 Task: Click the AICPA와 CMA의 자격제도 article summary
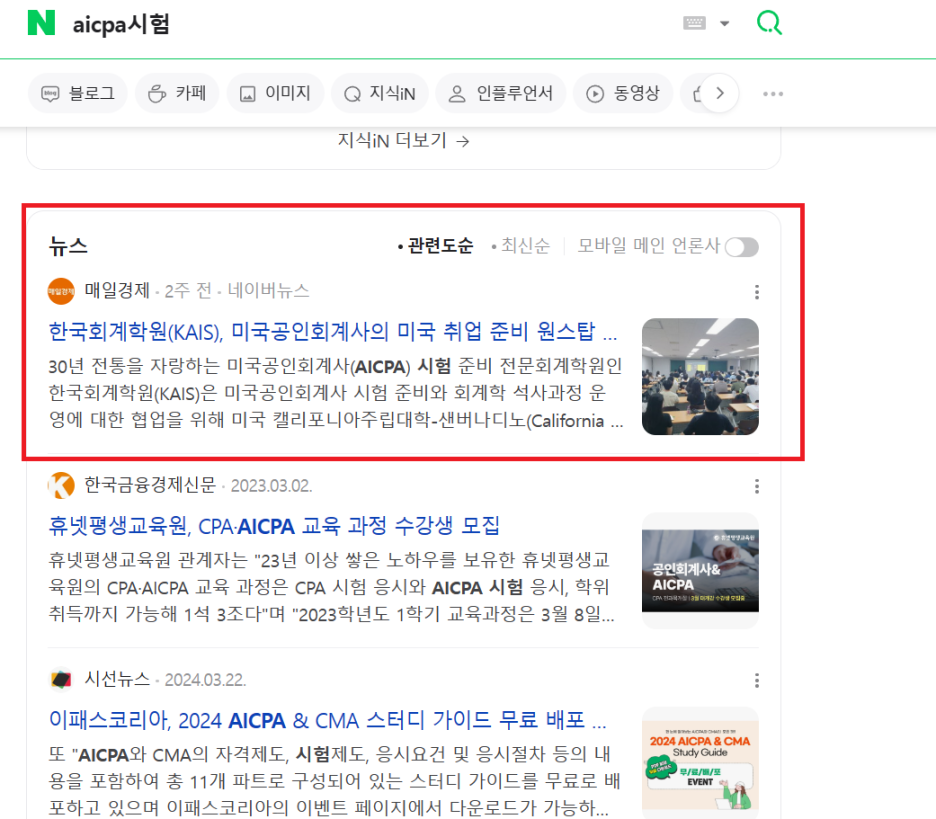(334, 781)
